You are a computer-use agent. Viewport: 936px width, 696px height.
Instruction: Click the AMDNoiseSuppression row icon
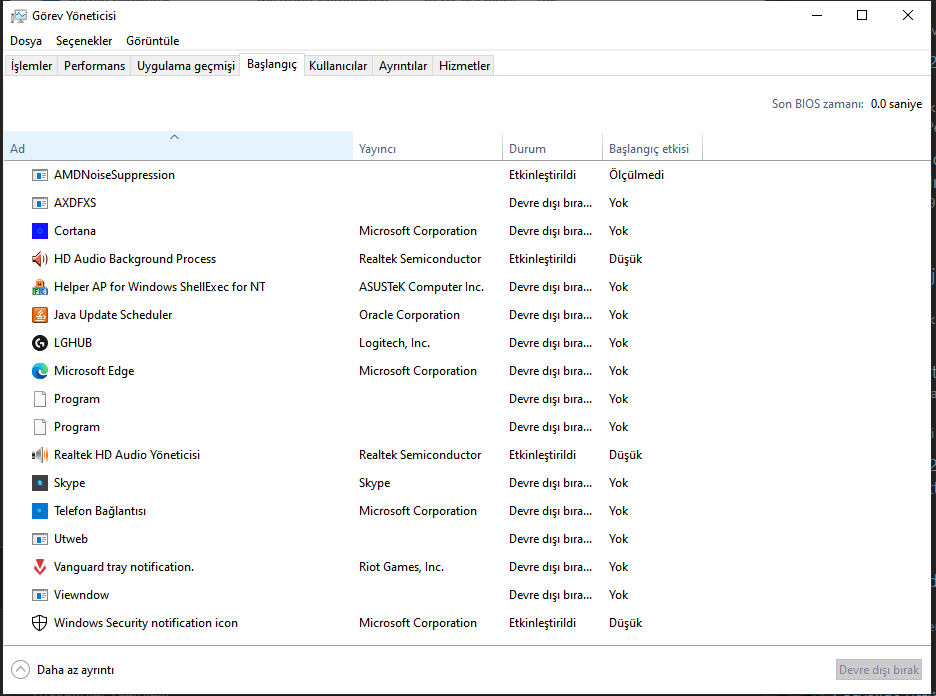(x=39, y=175)
